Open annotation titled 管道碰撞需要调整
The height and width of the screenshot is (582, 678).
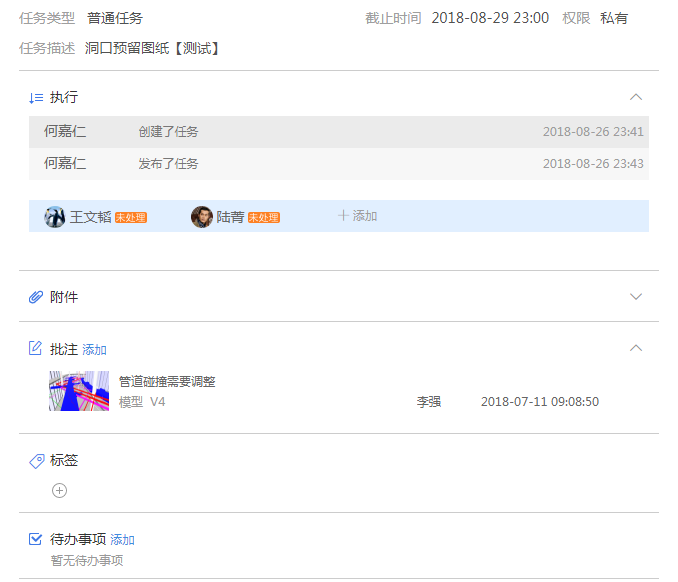167,381
